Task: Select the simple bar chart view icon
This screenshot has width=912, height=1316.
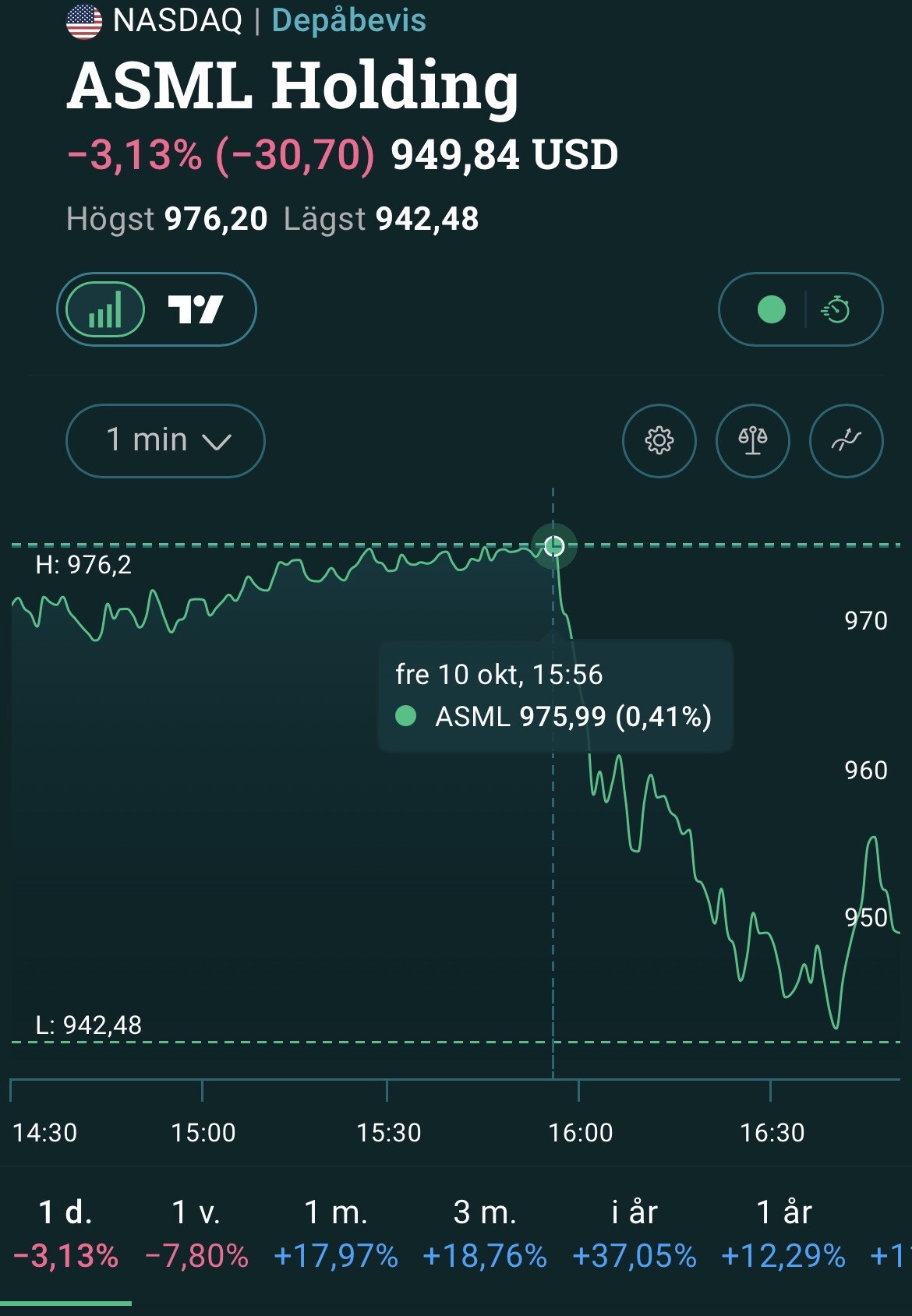Action: (105, 309)
